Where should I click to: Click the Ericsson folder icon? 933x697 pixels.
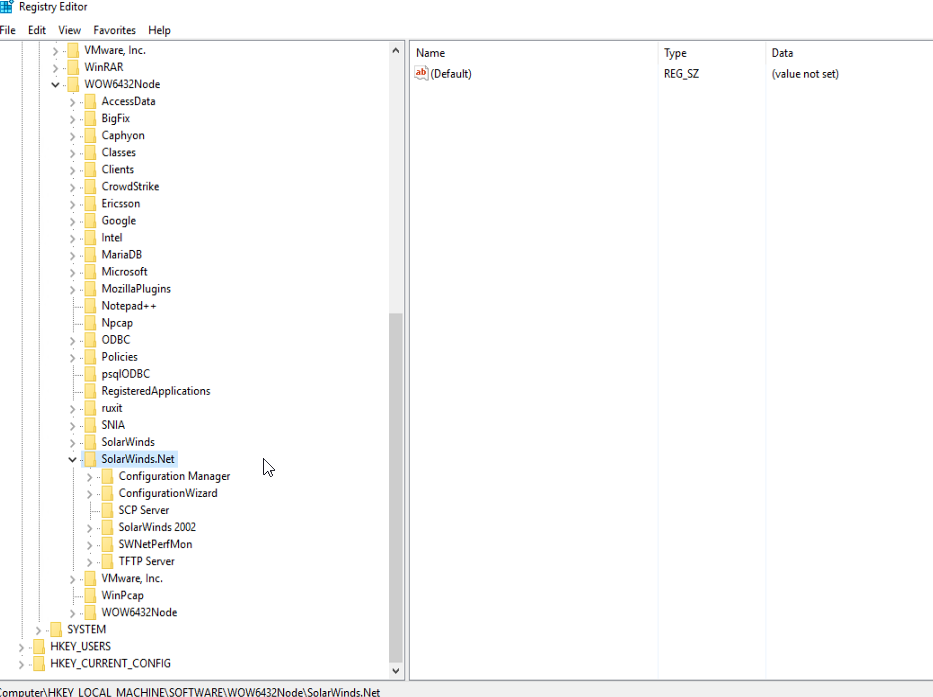point(90,204)
